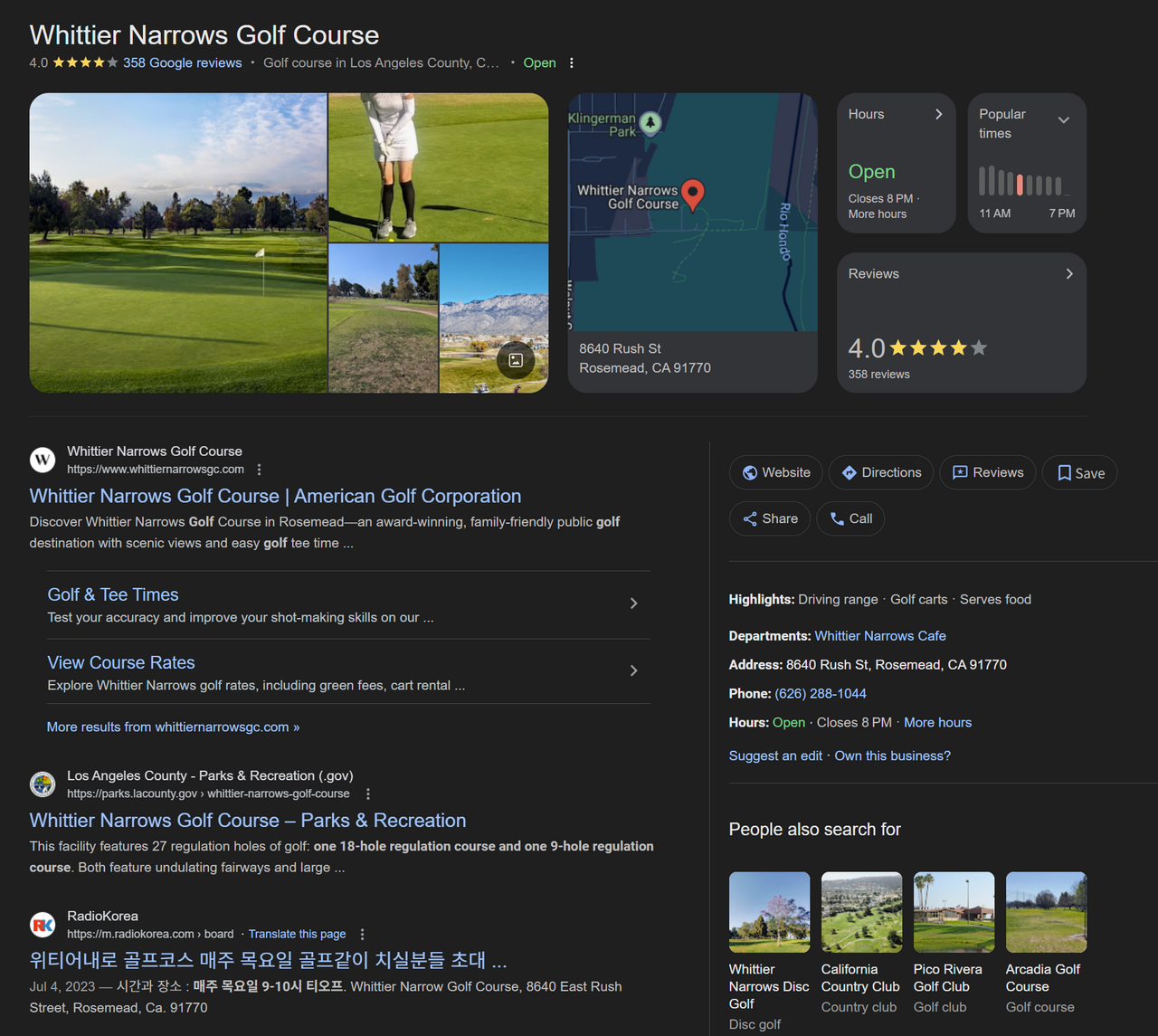Open the Reviews card arrow
The image size is (1158, 1036).
(x=1069, y=273)
